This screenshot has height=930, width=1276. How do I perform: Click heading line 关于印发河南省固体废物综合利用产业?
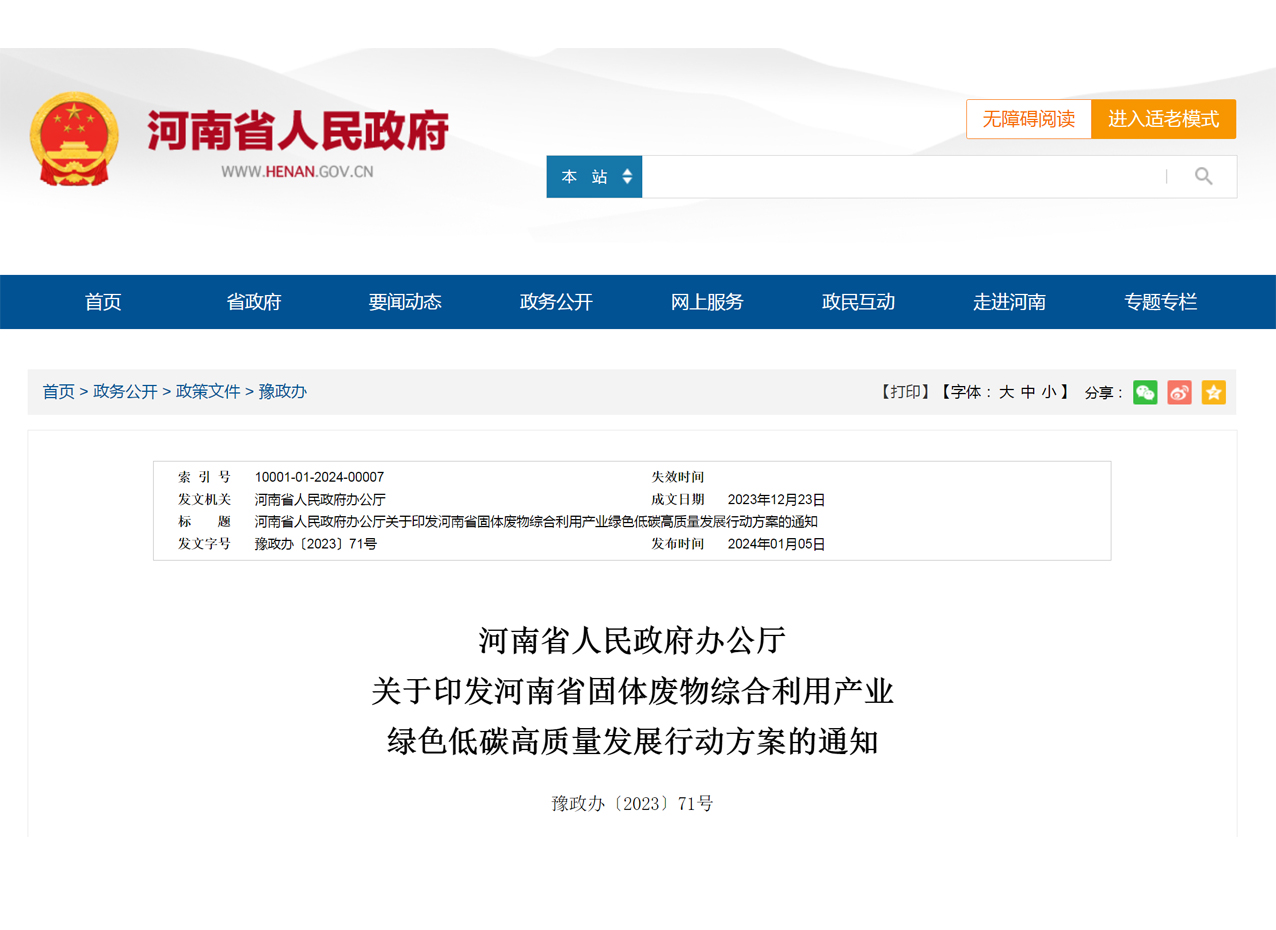tap(633, 690)
